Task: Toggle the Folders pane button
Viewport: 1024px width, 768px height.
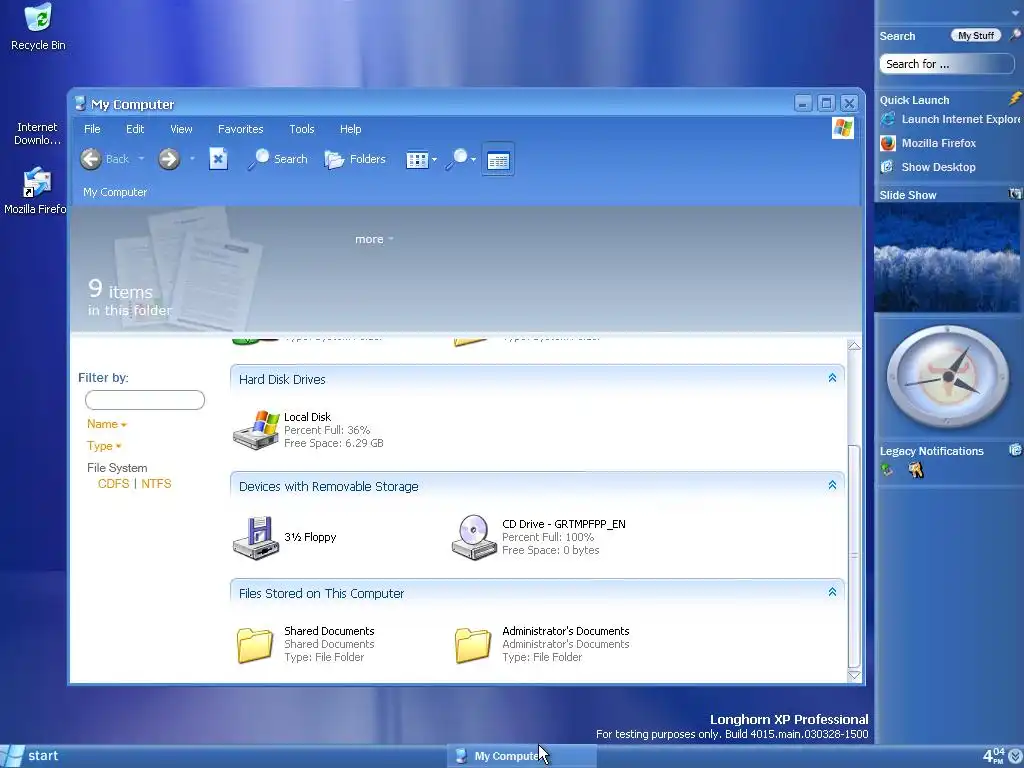Action: (355, 159)
